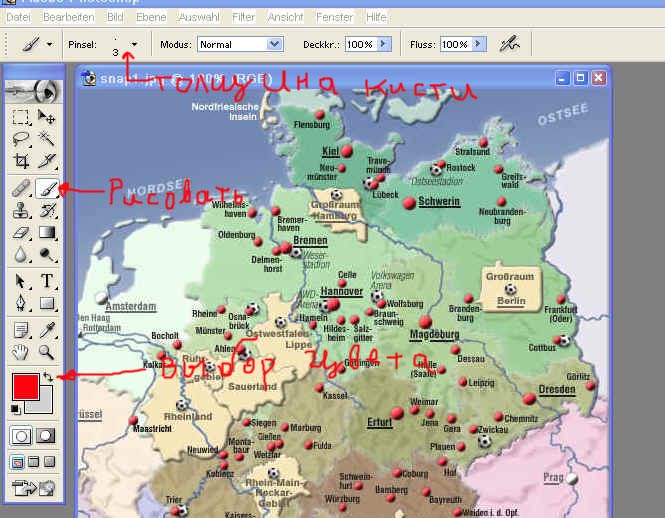
Task: Switch to Full Screen with menu bar
Action: point(34,462)
